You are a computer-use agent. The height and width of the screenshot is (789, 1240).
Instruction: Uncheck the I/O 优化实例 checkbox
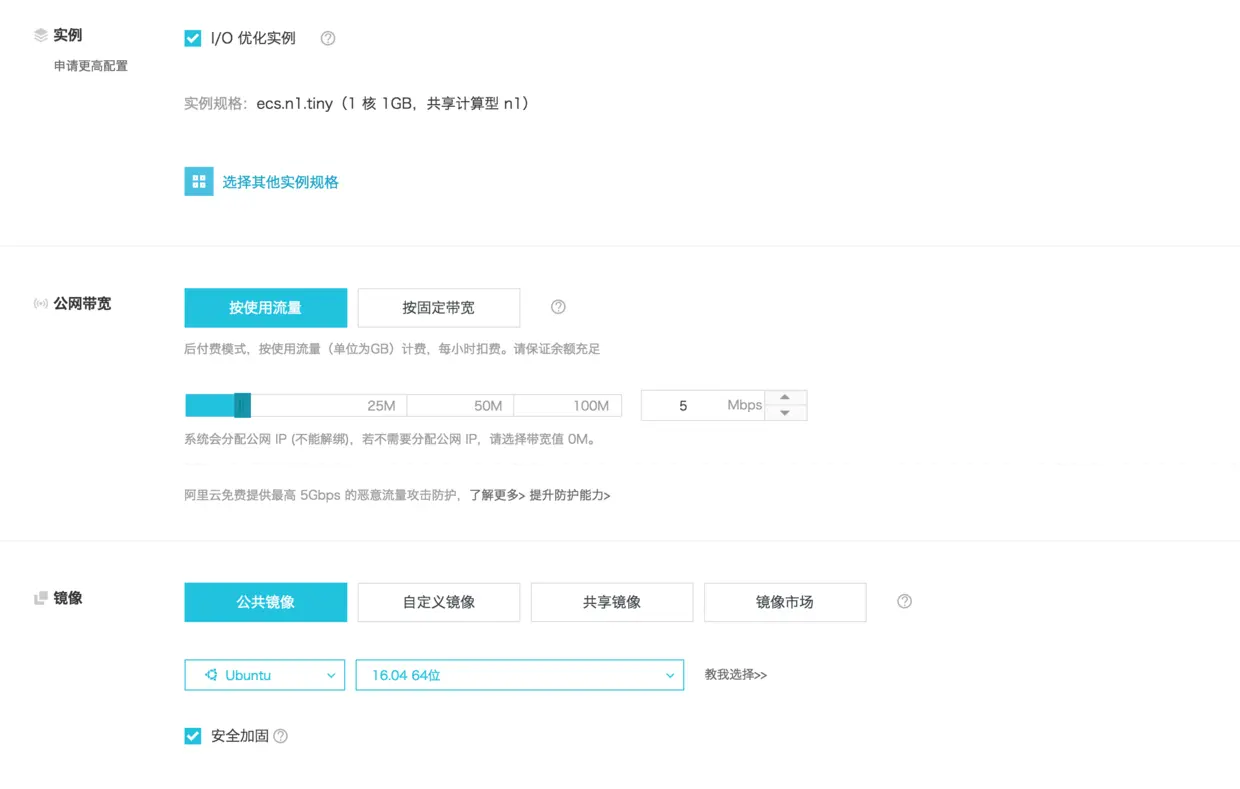click(x=192, y=37)
